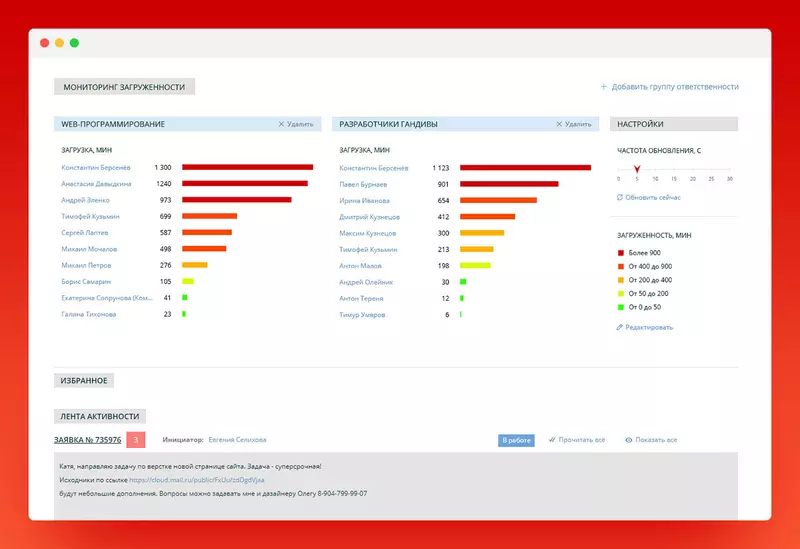The image size is (800, 549).
Task: Open request Заявка № 735976
Action: point(88,440)
